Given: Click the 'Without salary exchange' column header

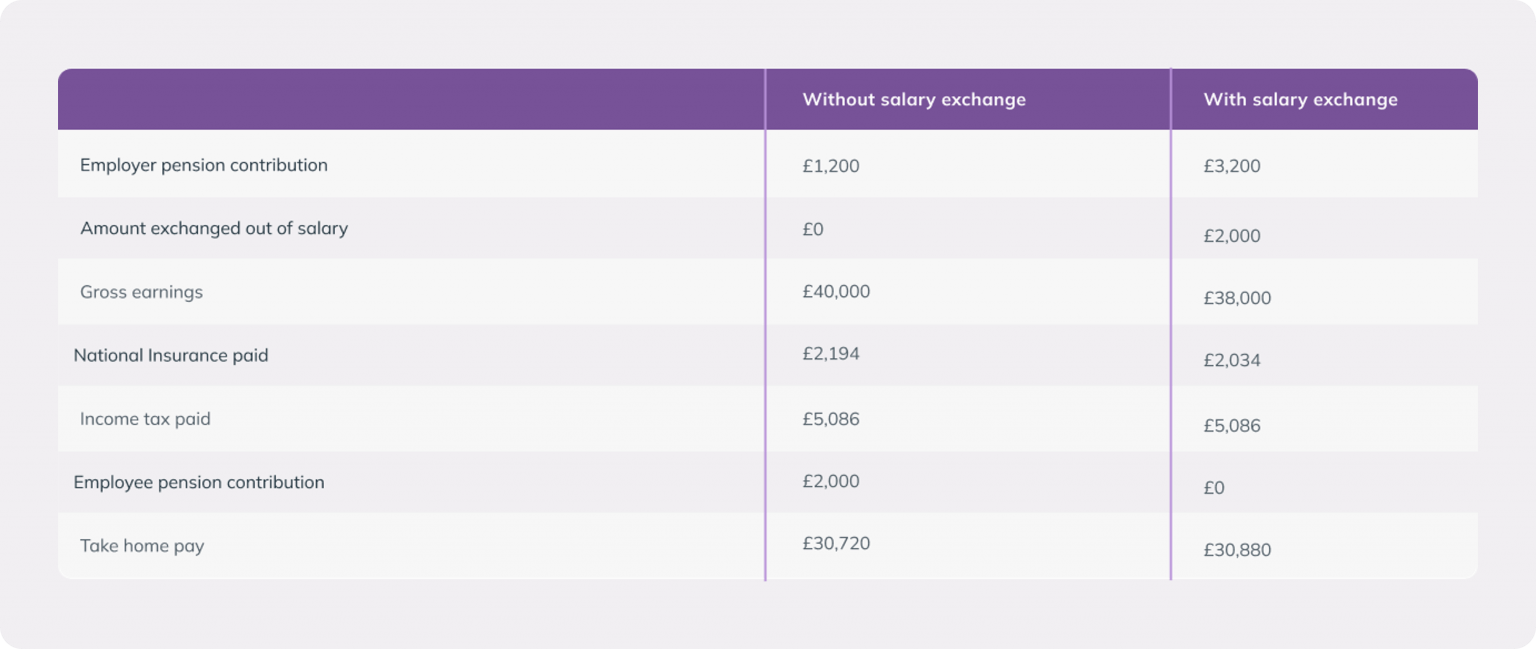Looking at the screenshot, I should (913, 99).
